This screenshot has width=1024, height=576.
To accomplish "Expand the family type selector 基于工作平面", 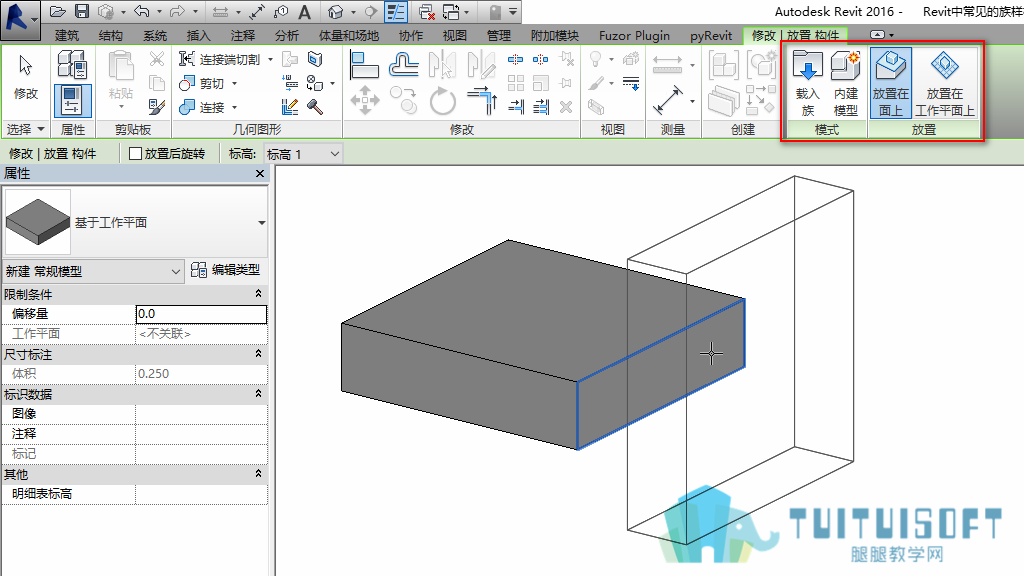I will coord(261,223).
